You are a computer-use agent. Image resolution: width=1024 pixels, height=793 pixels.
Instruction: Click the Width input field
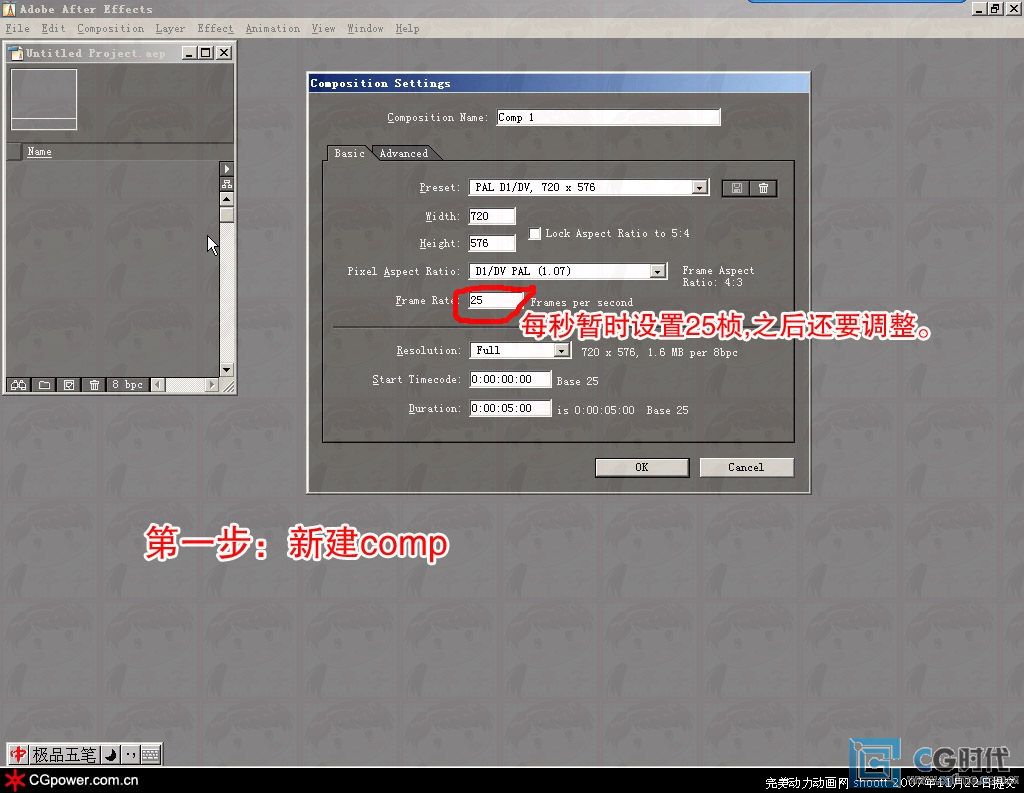(492, 216)
